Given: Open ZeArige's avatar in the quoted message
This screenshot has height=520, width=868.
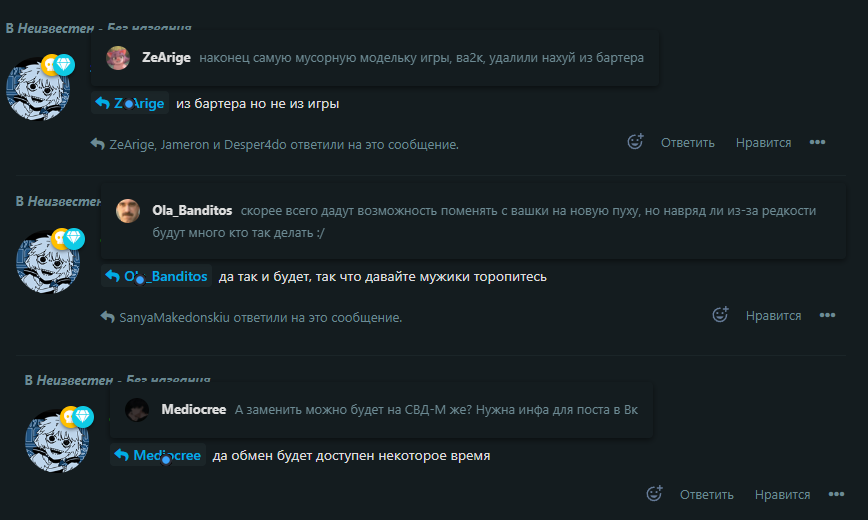Looking at the screenshot, I should 118,58.
